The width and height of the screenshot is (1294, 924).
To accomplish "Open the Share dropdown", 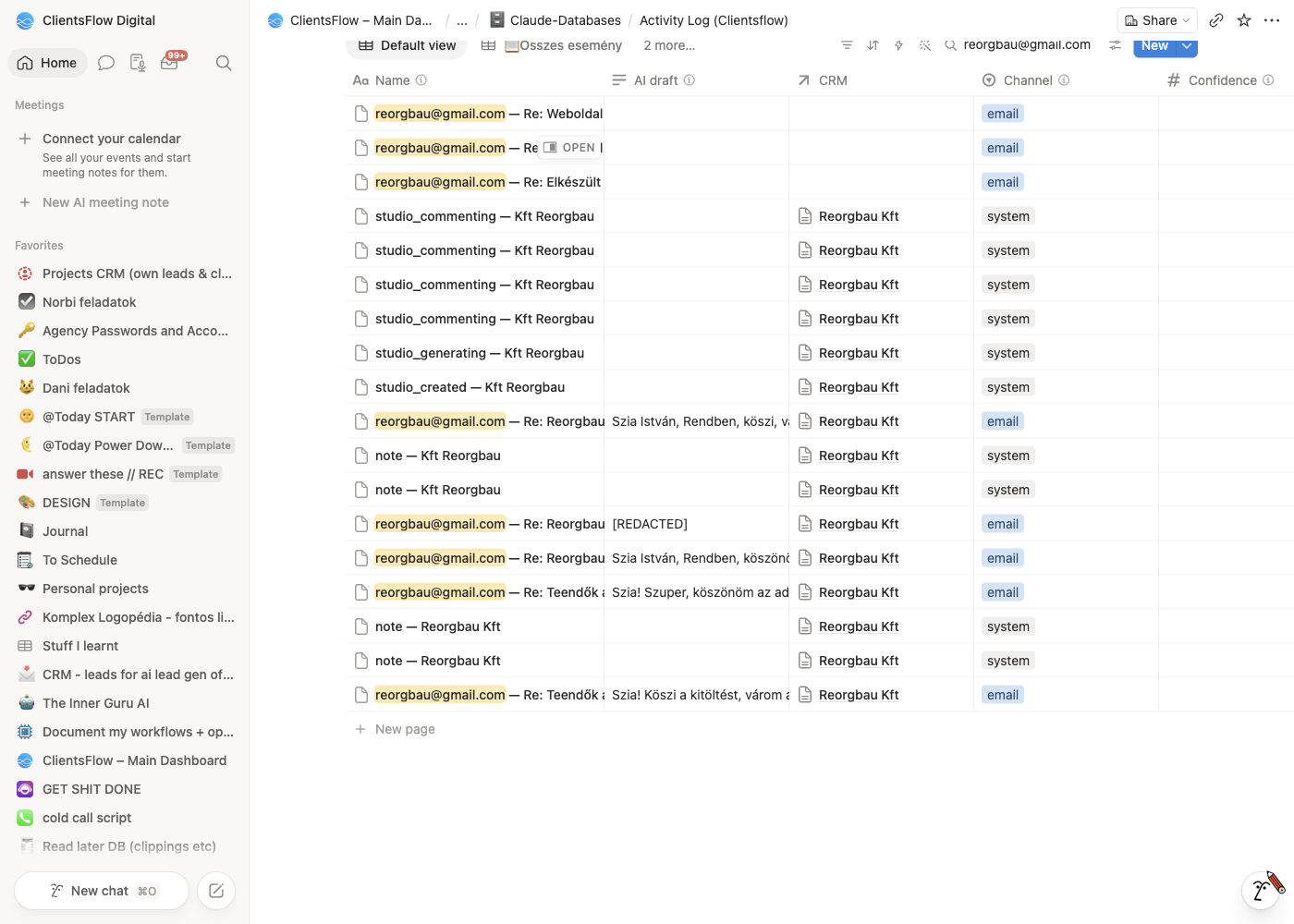I will [1157, 20].
